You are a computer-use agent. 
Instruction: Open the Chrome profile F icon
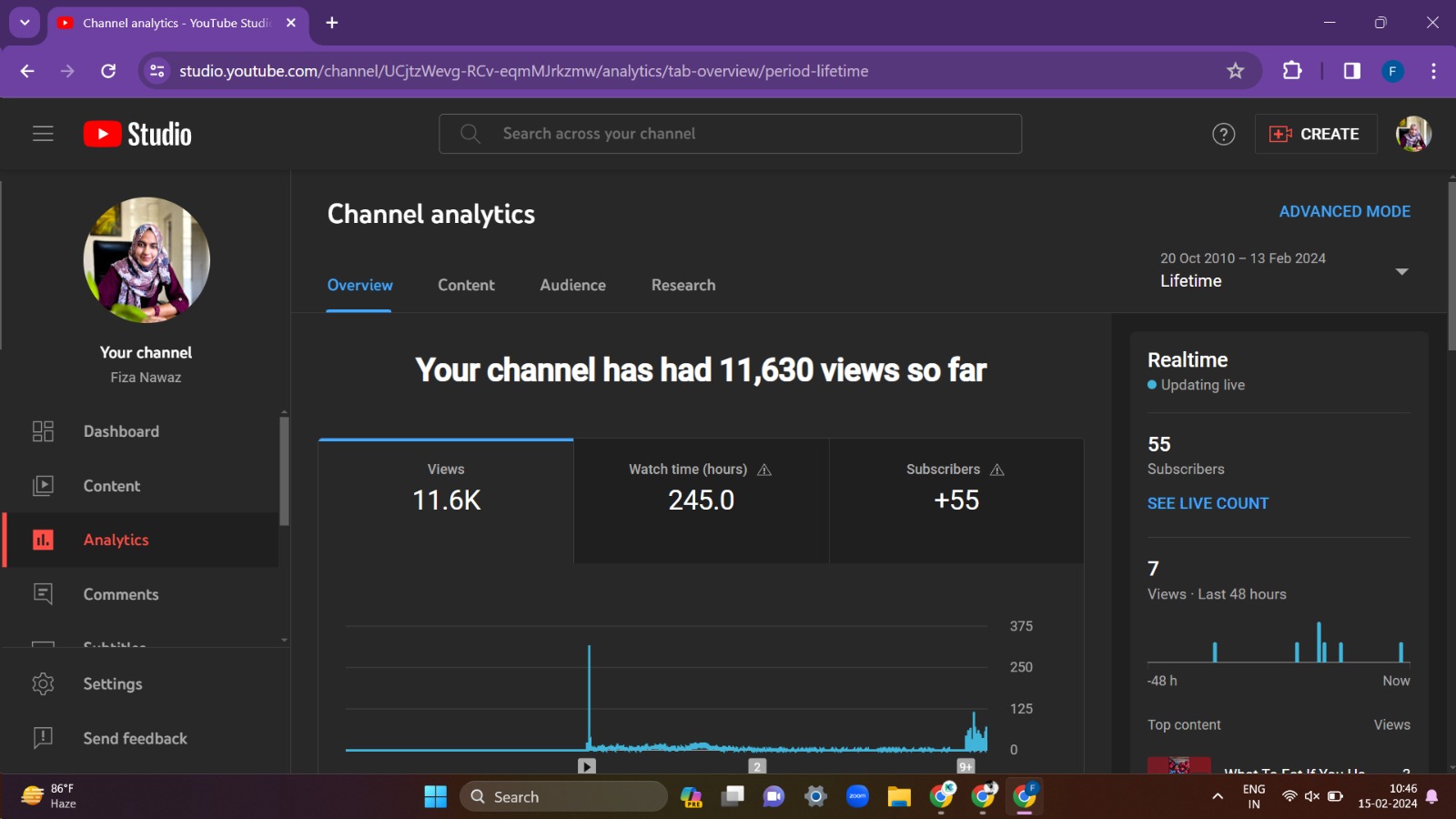tap(1392, 71)
